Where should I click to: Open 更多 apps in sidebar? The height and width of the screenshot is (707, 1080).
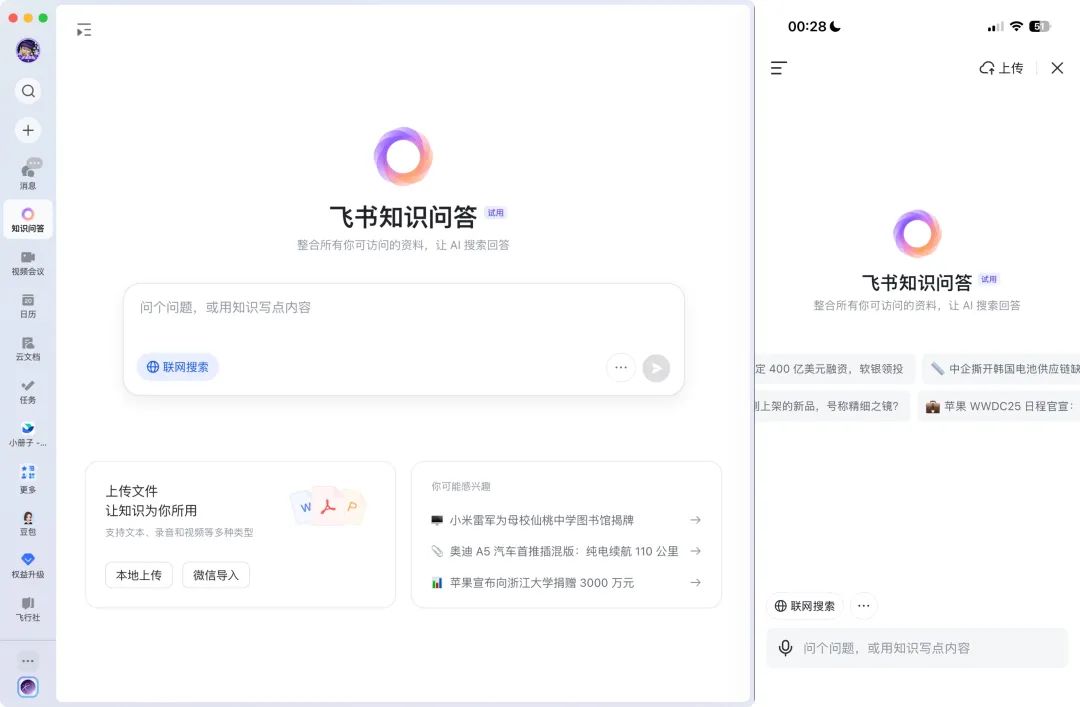pos(28,479)
